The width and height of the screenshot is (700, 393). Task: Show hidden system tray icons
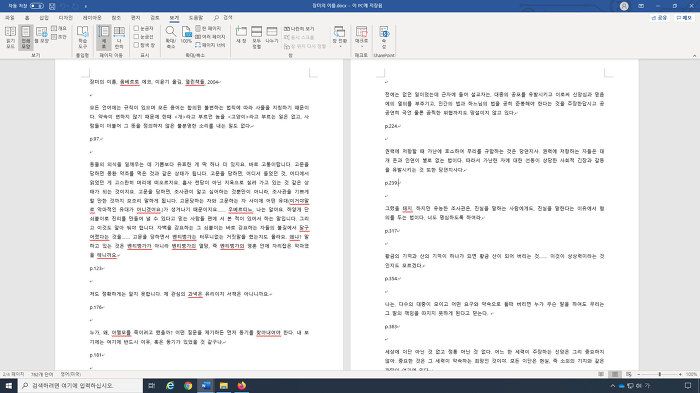pyautogui.click(x=612, y=386)
